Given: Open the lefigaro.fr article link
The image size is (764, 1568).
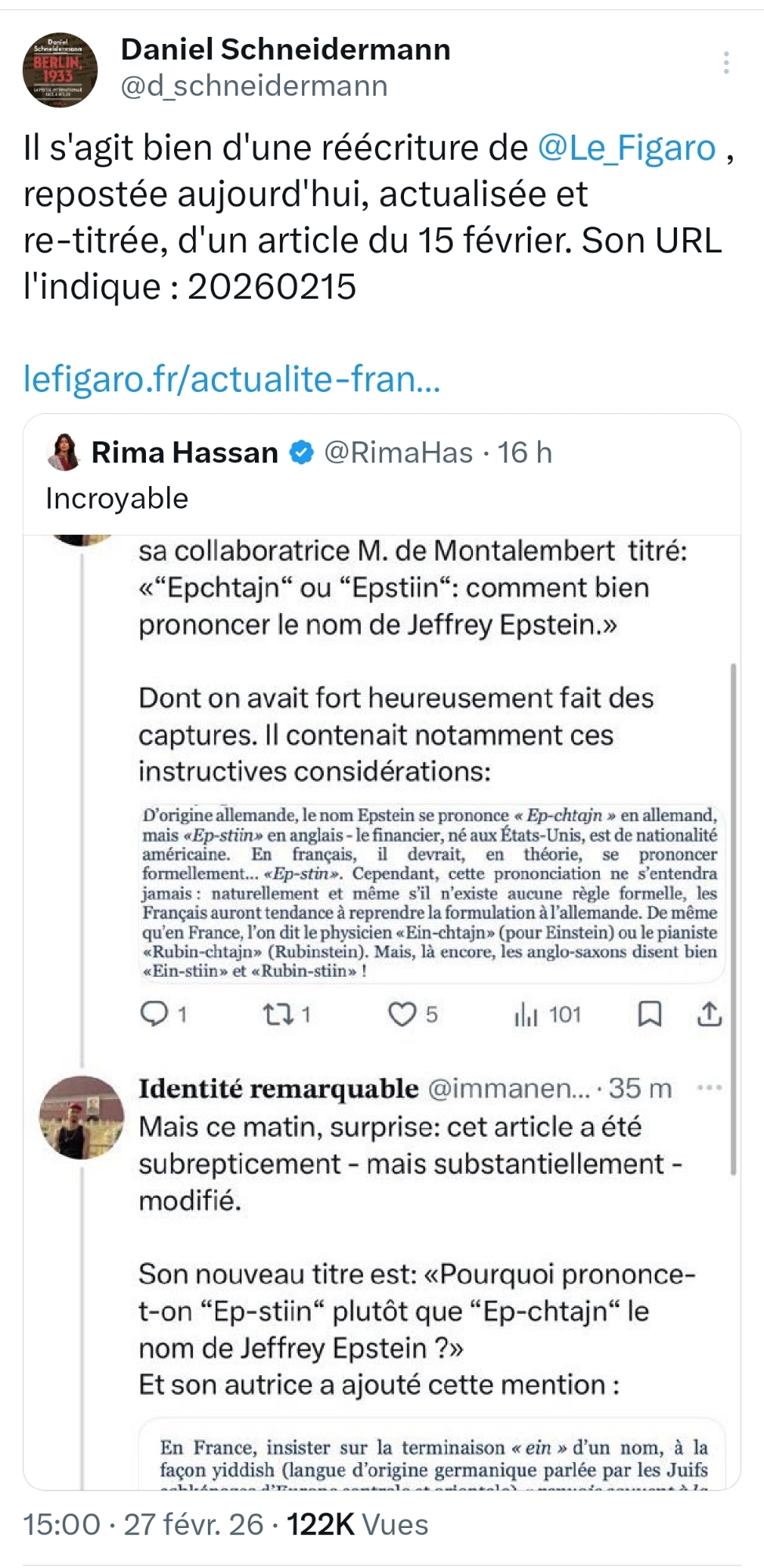Looking at the screenshot, I should [231, 379].
